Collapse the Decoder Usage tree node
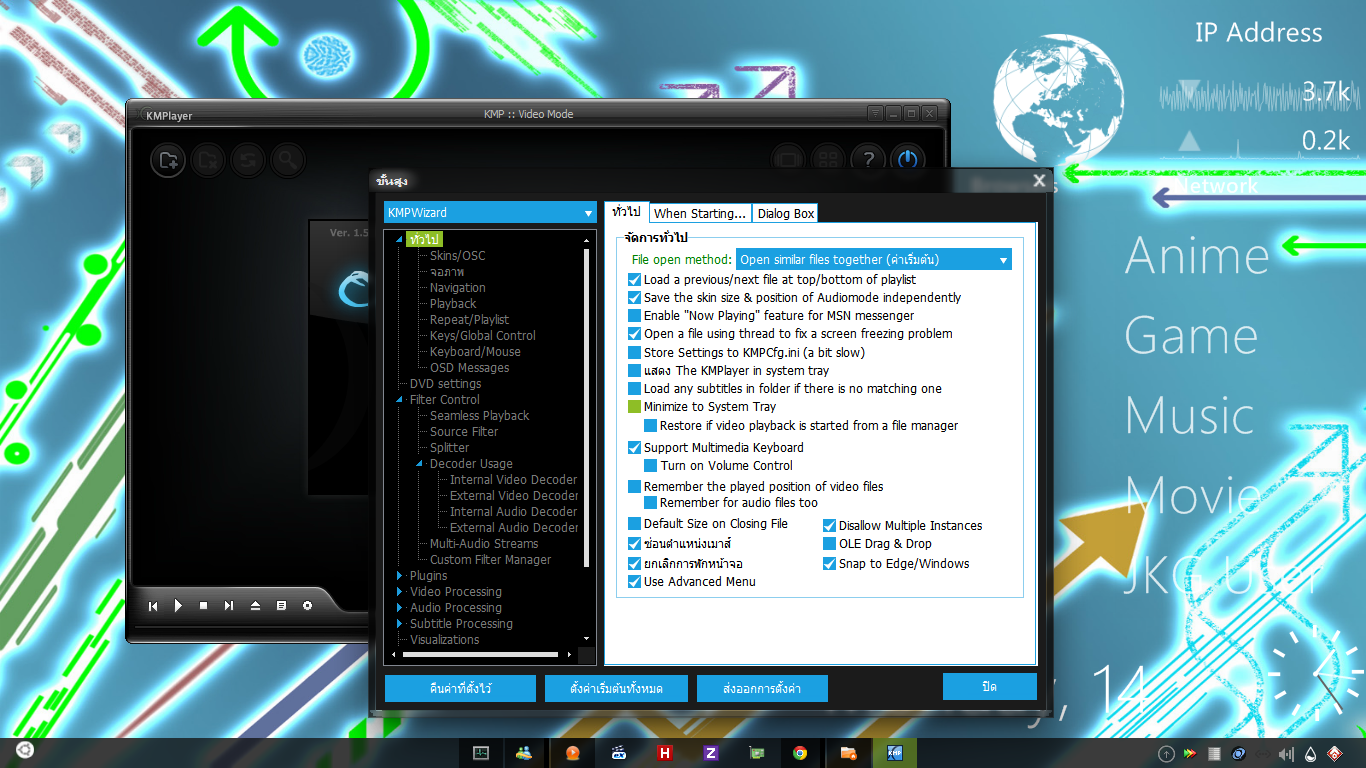The height and width of the screenshot is (768, 1366). tap(420, 464)
